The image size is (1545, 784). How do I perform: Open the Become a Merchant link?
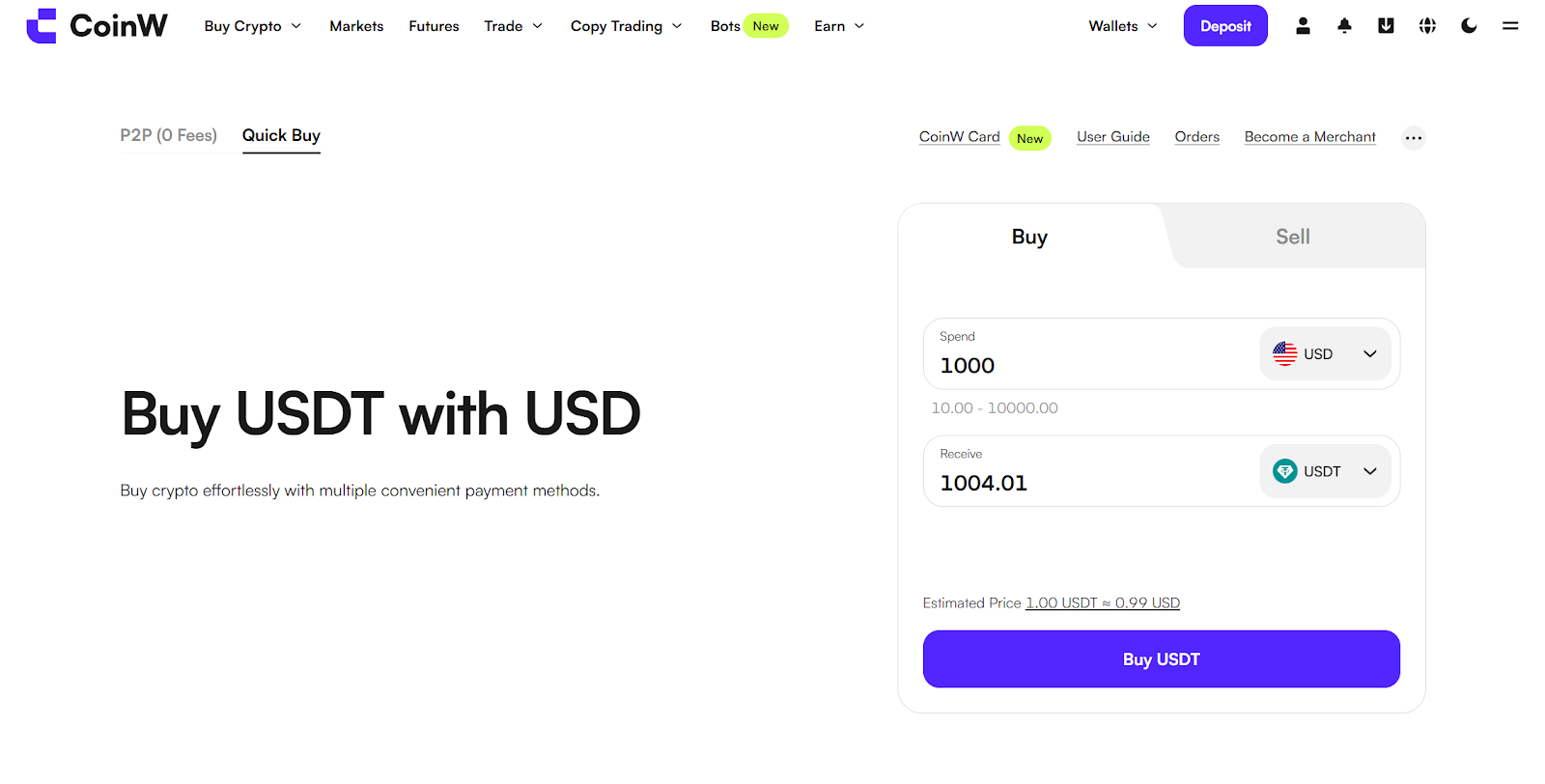click(1310, 137)
